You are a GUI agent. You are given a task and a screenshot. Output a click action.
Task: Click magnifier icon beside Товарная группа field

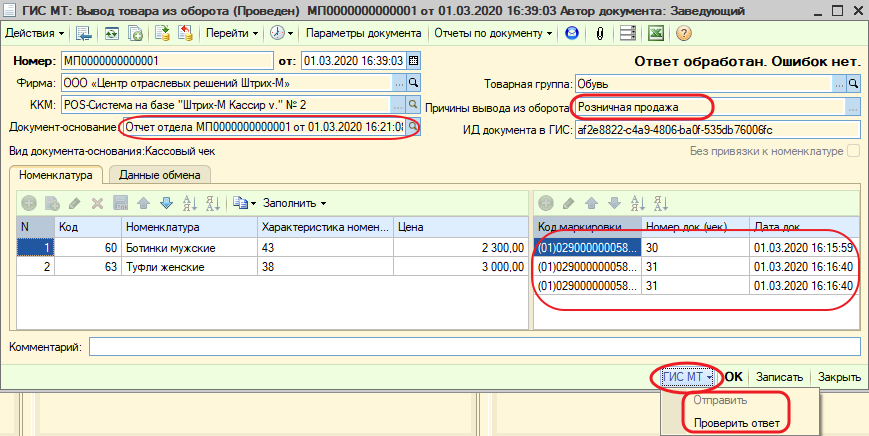pyautogui.click(x=853, y=83)
